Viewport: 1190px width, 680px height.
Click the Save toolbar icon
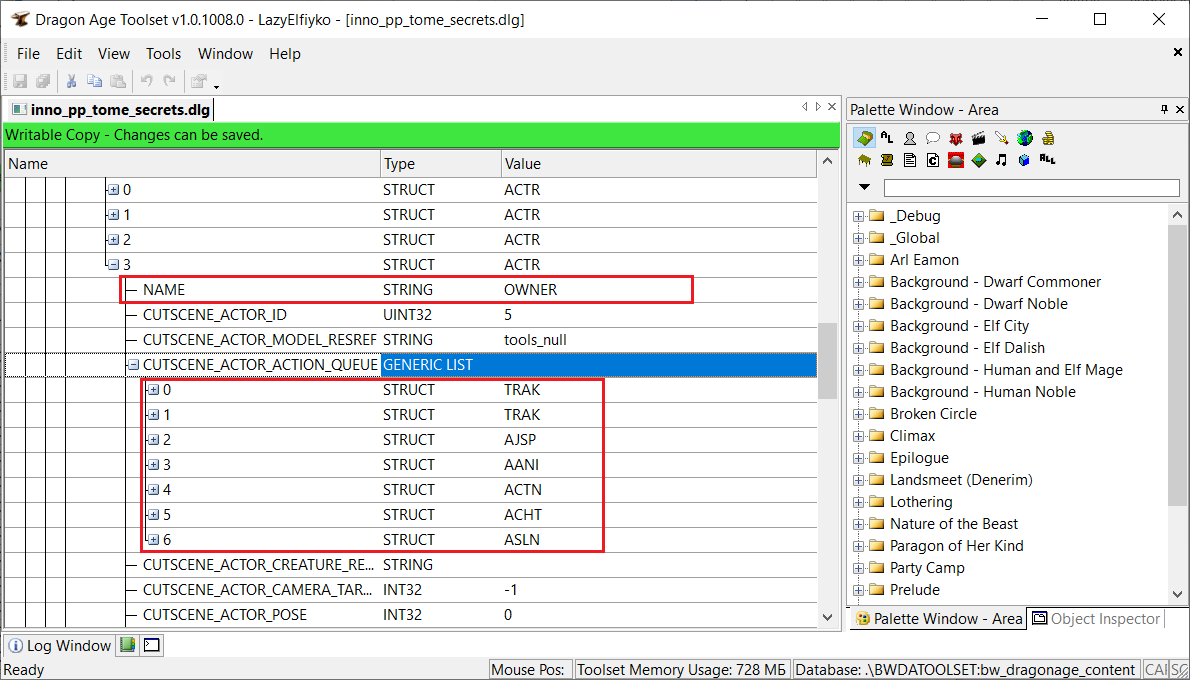point(20,80)
